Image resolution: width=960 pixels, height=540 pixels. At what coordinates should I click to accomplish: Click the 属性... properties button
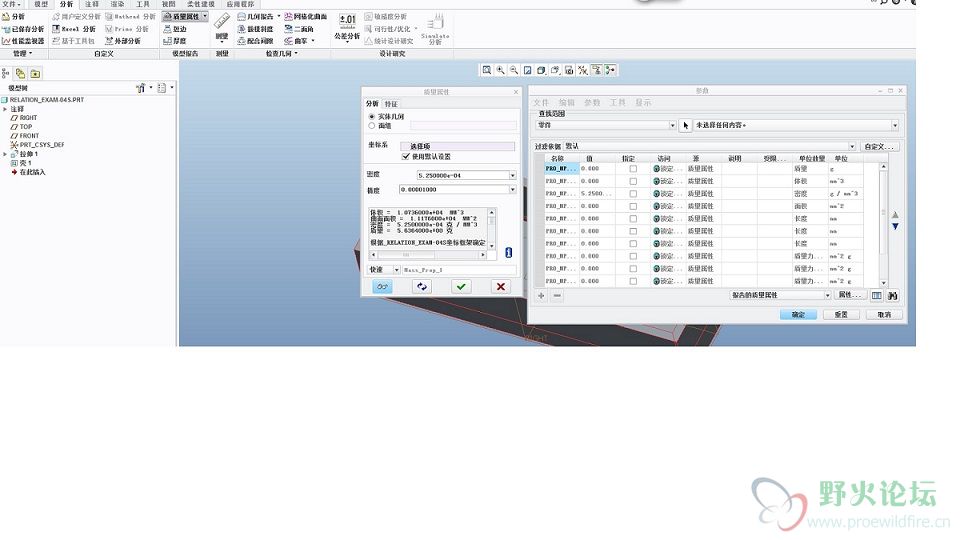(x=849, y=295)
